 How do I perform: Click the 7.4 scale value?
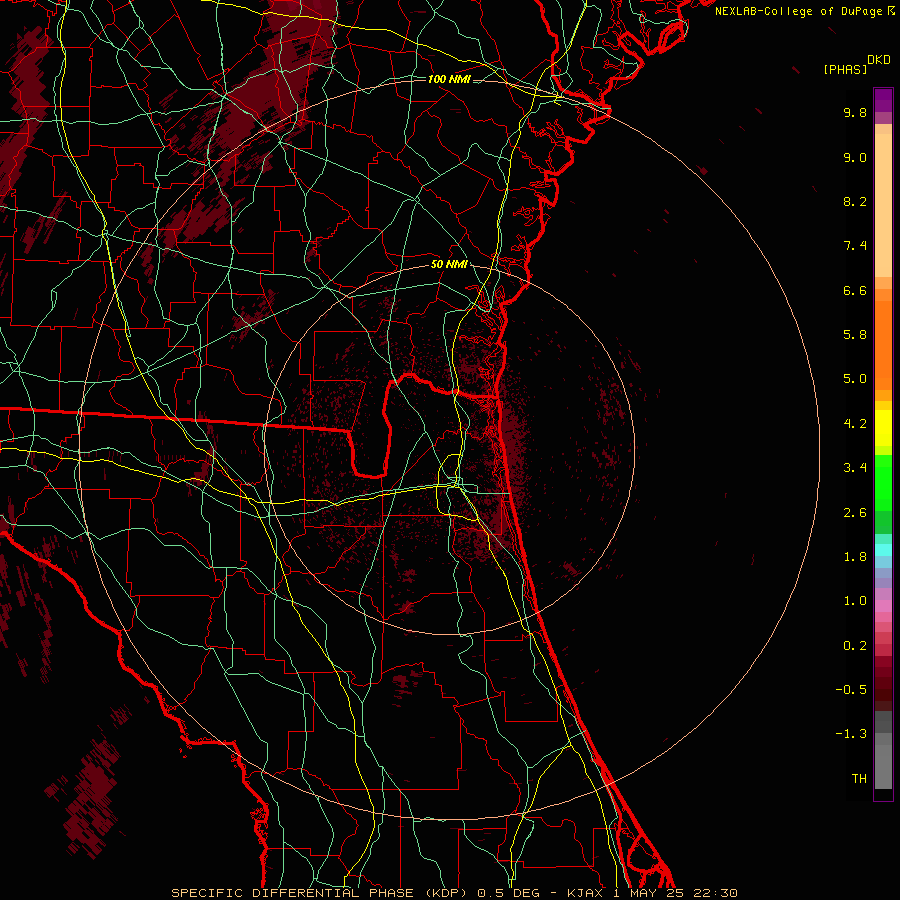click(x=855, y=246)
